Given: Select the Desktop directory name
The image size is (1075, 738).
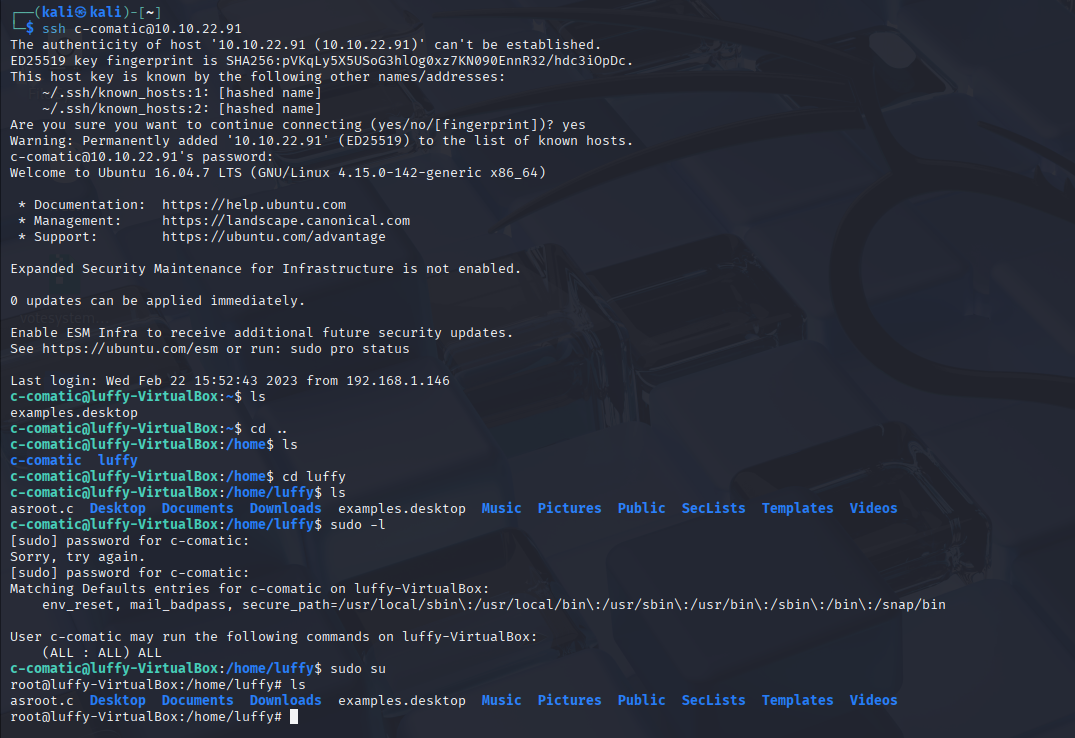Looking at the screenshot, I should (117, 507).
